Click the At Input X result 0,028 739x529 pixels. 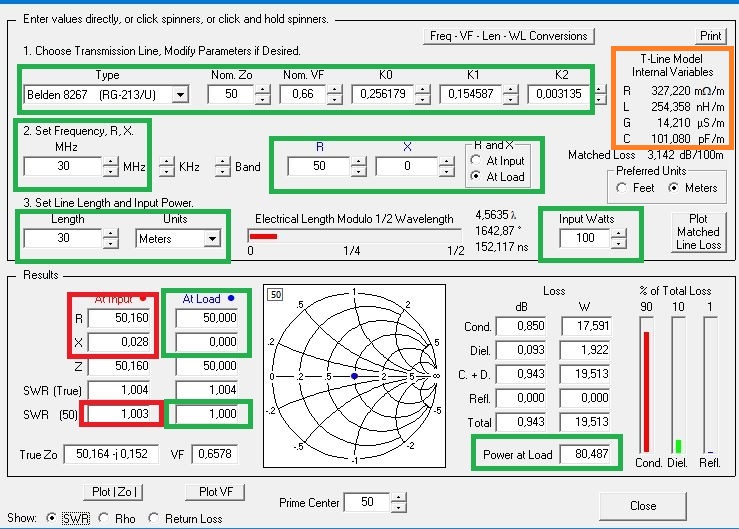119,341
